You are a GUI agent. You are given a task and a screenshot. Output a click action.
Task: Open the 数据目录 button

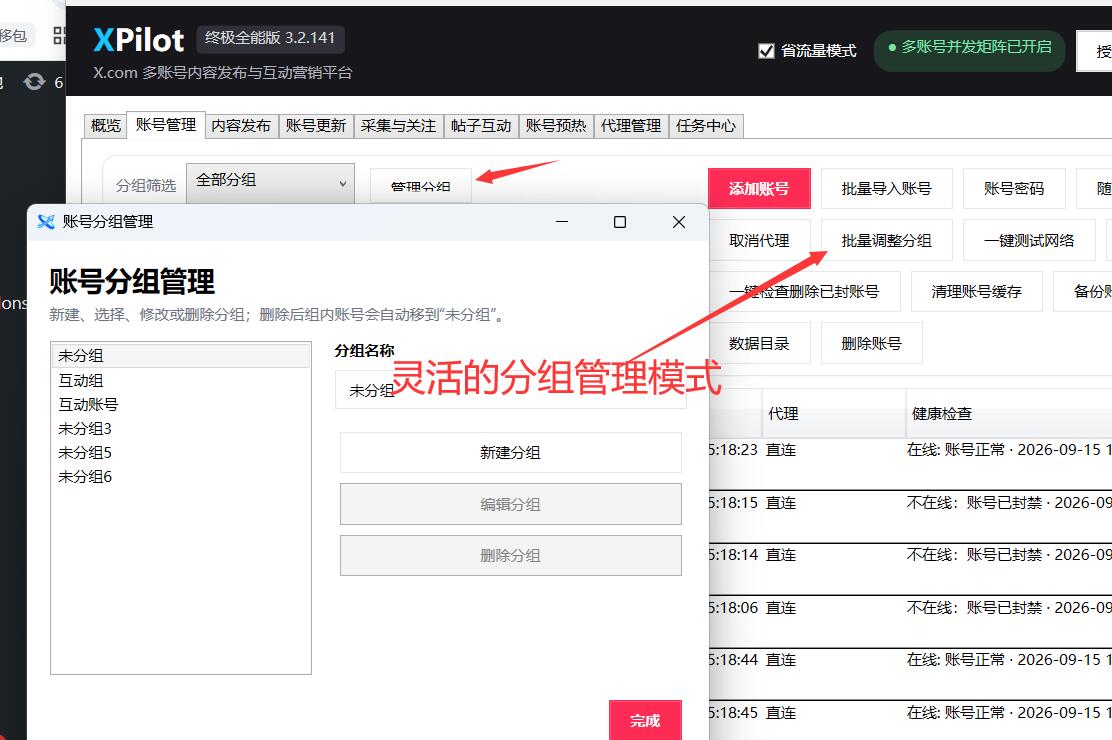coord(759,343)
